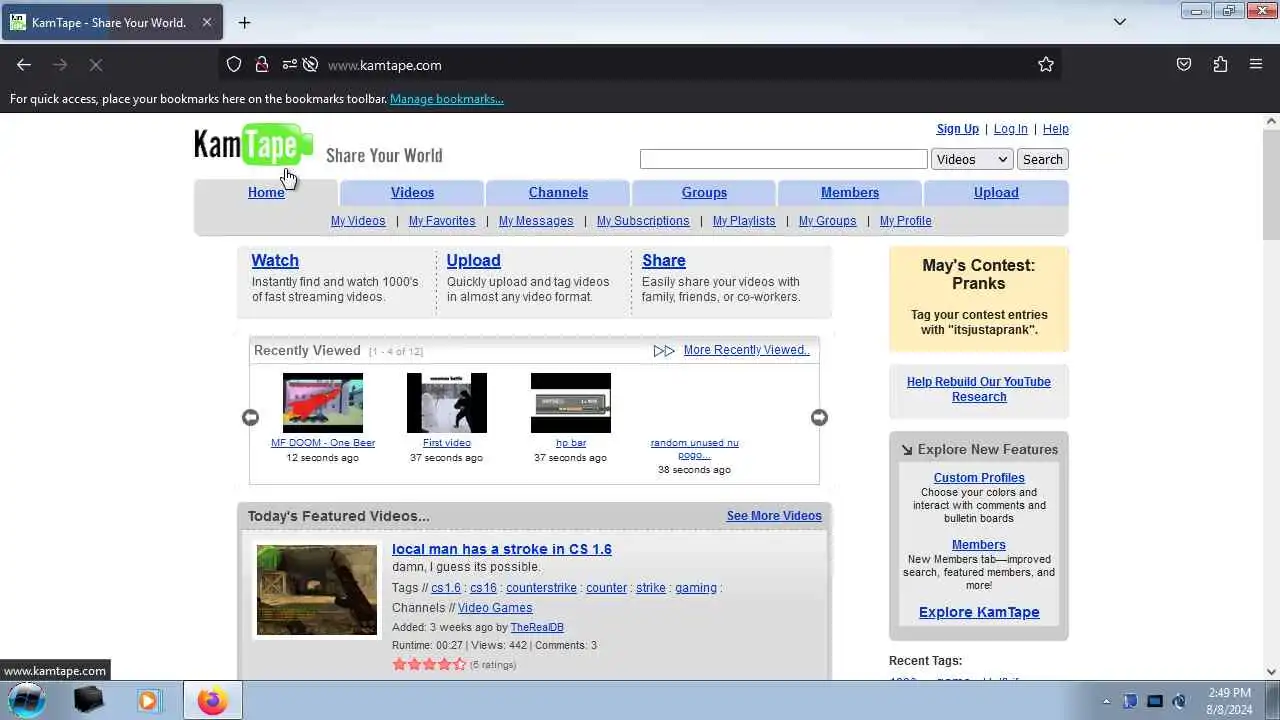Image resolution: width=1280 pixels, height=720 pixels.
Task: Click the volume icon in system tray
Action: (x=1179, y=701)
